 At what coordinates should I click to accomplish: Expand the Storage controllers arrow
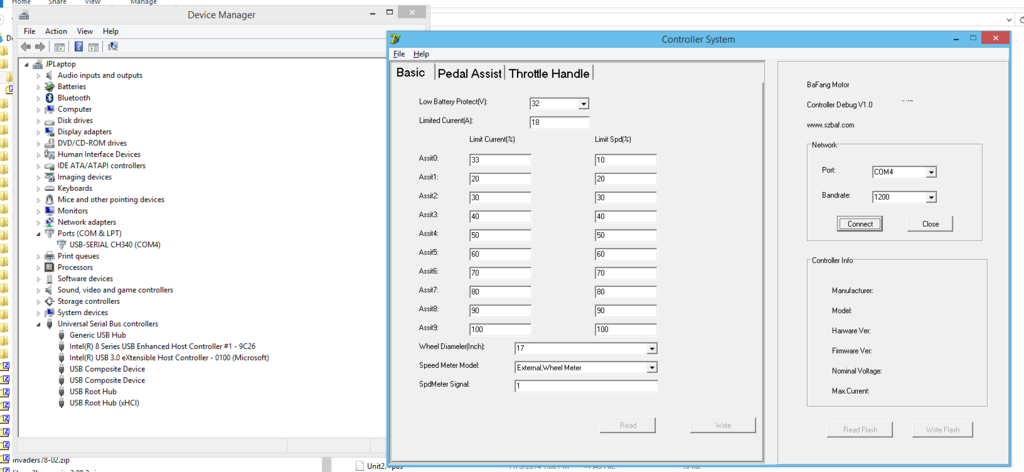click(x=39, y=302)
